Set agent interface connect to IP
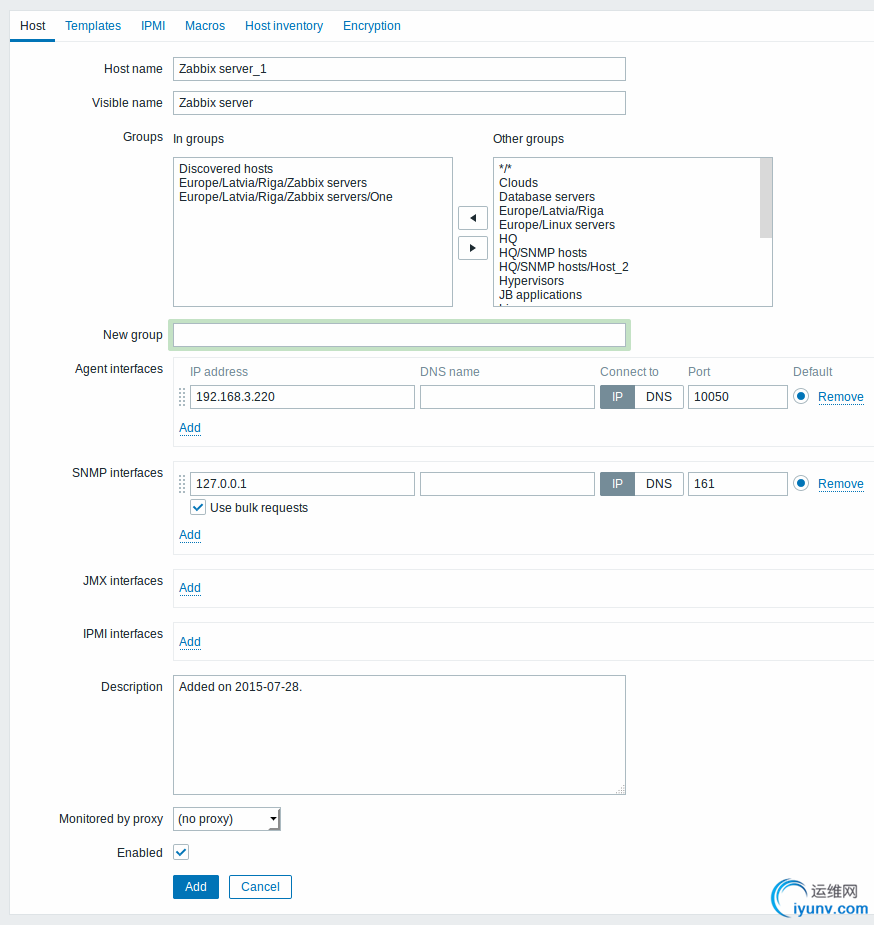This screenshot has width=874, height=925. click(x=617, y=397)
